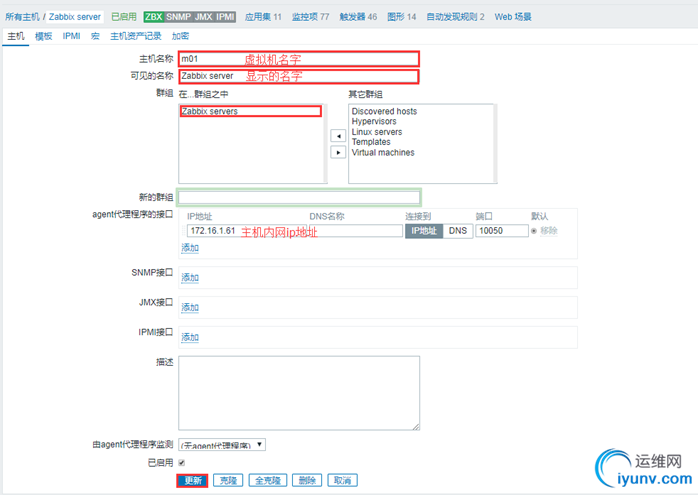Focus the 主机名称 field containing m01
The height and width of the screenshot is (495, 698).
(299, 59)
